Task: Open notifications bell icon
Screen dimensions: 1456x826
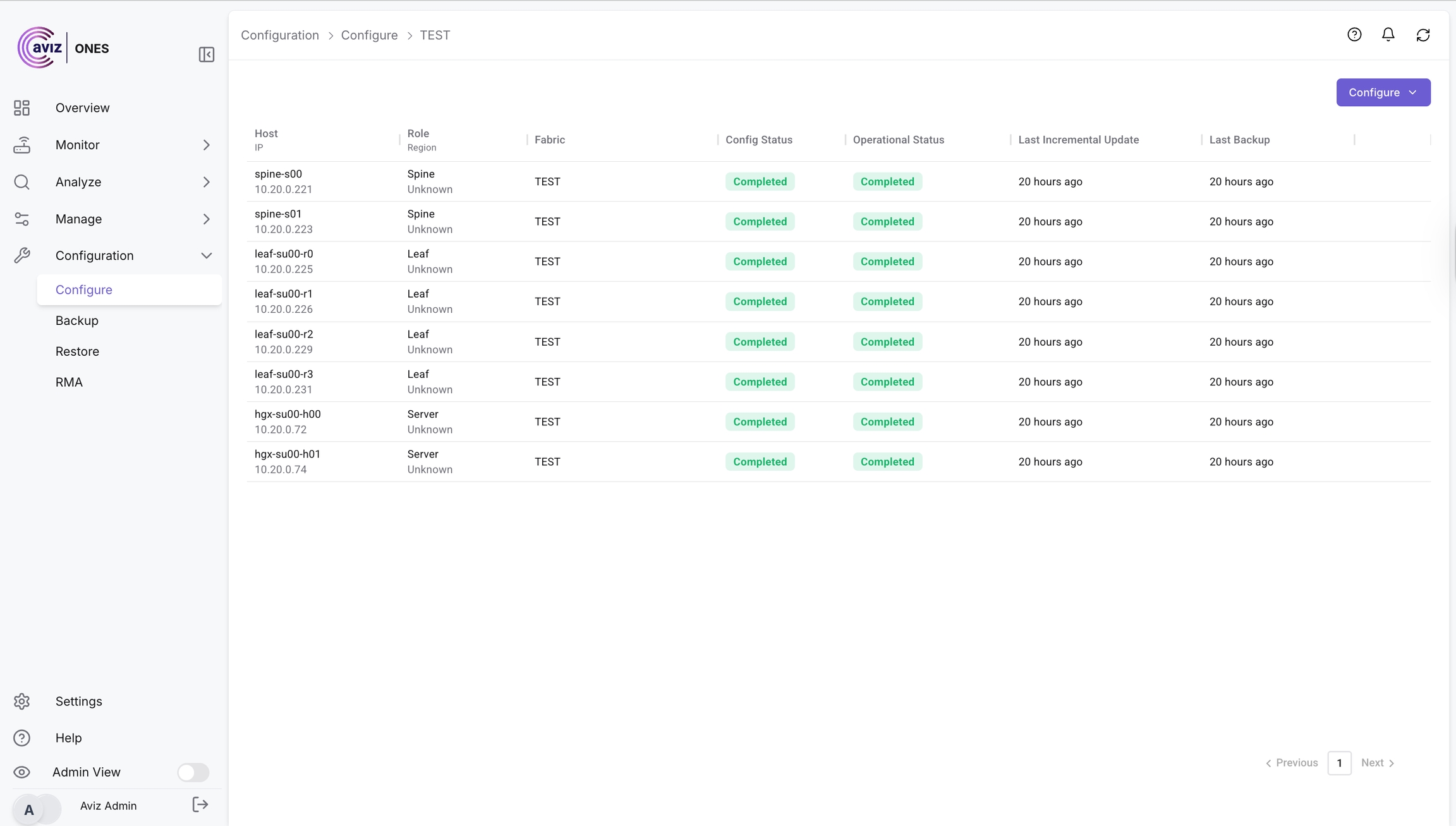Action: click(x=1388, y=35)
